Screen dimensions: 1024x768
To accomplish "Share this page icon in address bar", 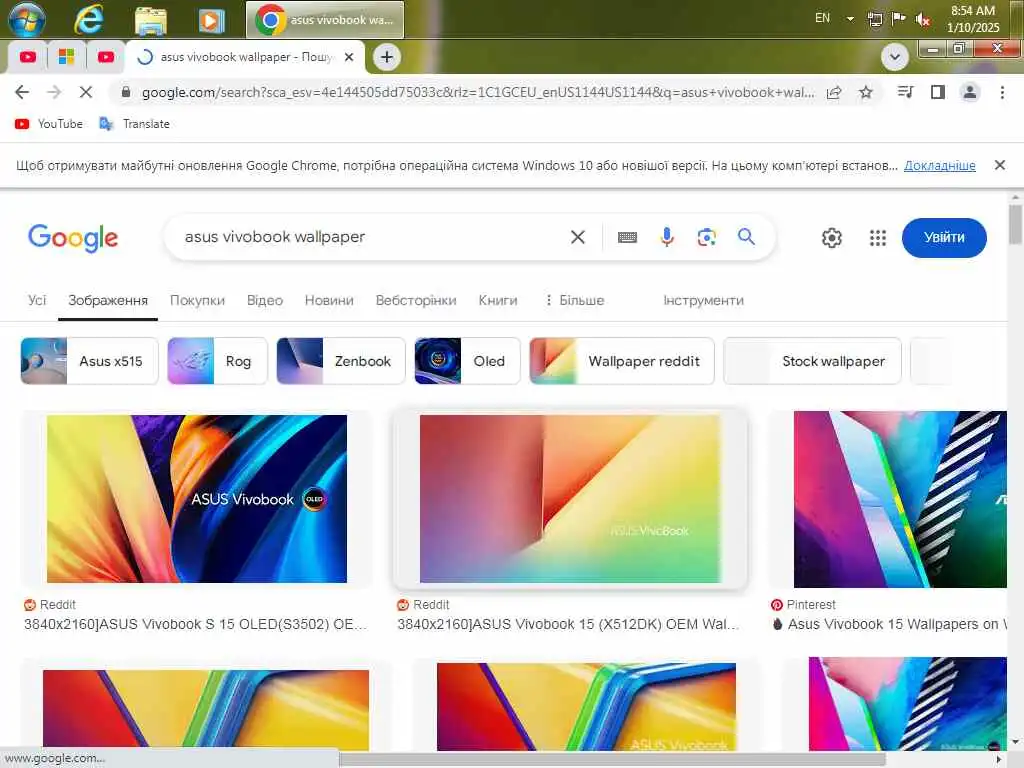I will tap(834, 93).
